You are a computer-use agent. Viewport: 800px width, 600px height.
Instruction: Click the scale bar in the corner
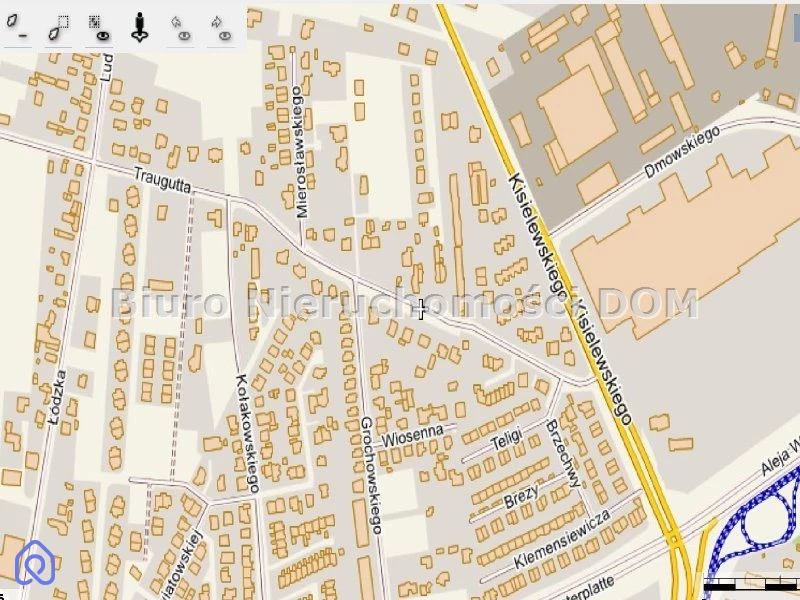tap(752, 583)
